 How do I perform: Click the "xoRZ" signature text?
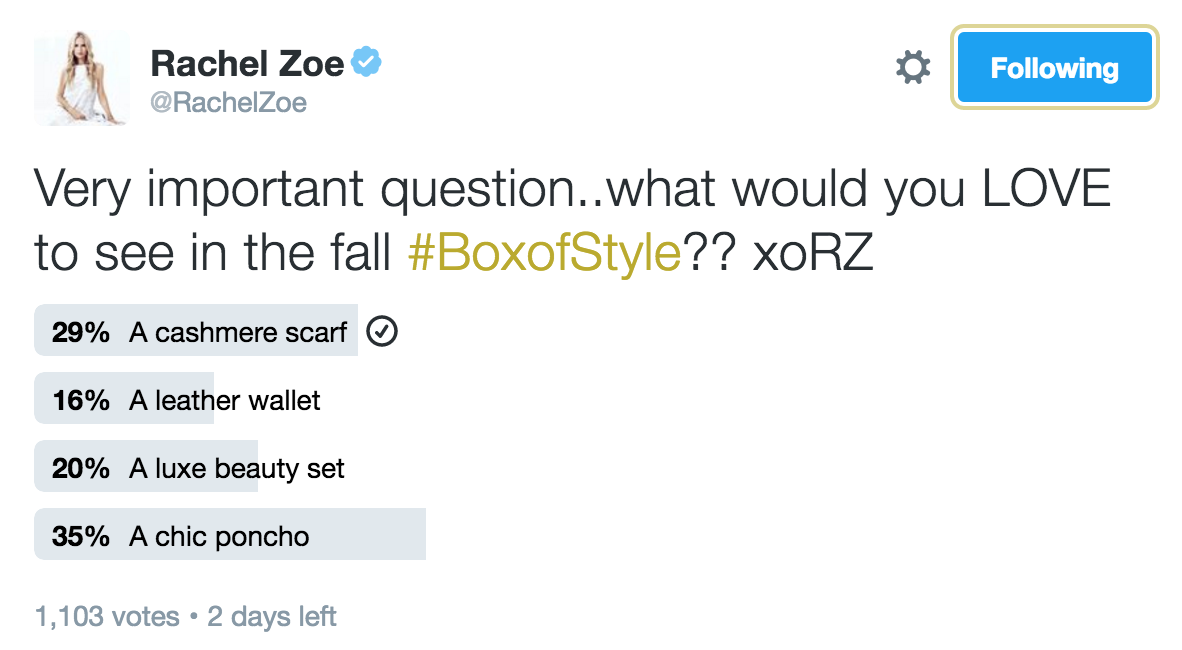(813, 252)
